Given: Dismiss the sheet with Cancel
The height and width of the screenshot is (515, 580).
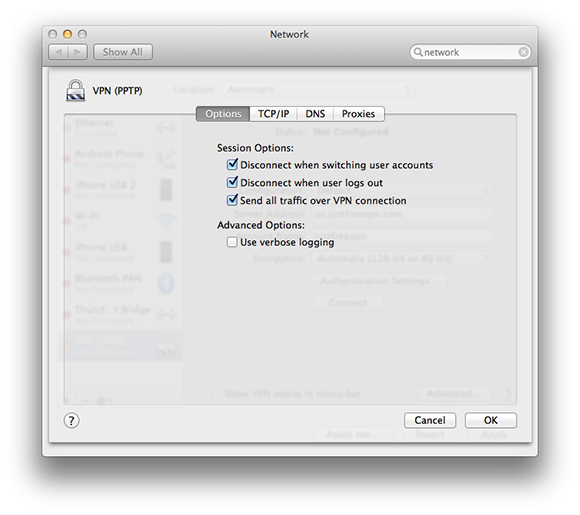Looking at the screenshot, I should point(430,420).
